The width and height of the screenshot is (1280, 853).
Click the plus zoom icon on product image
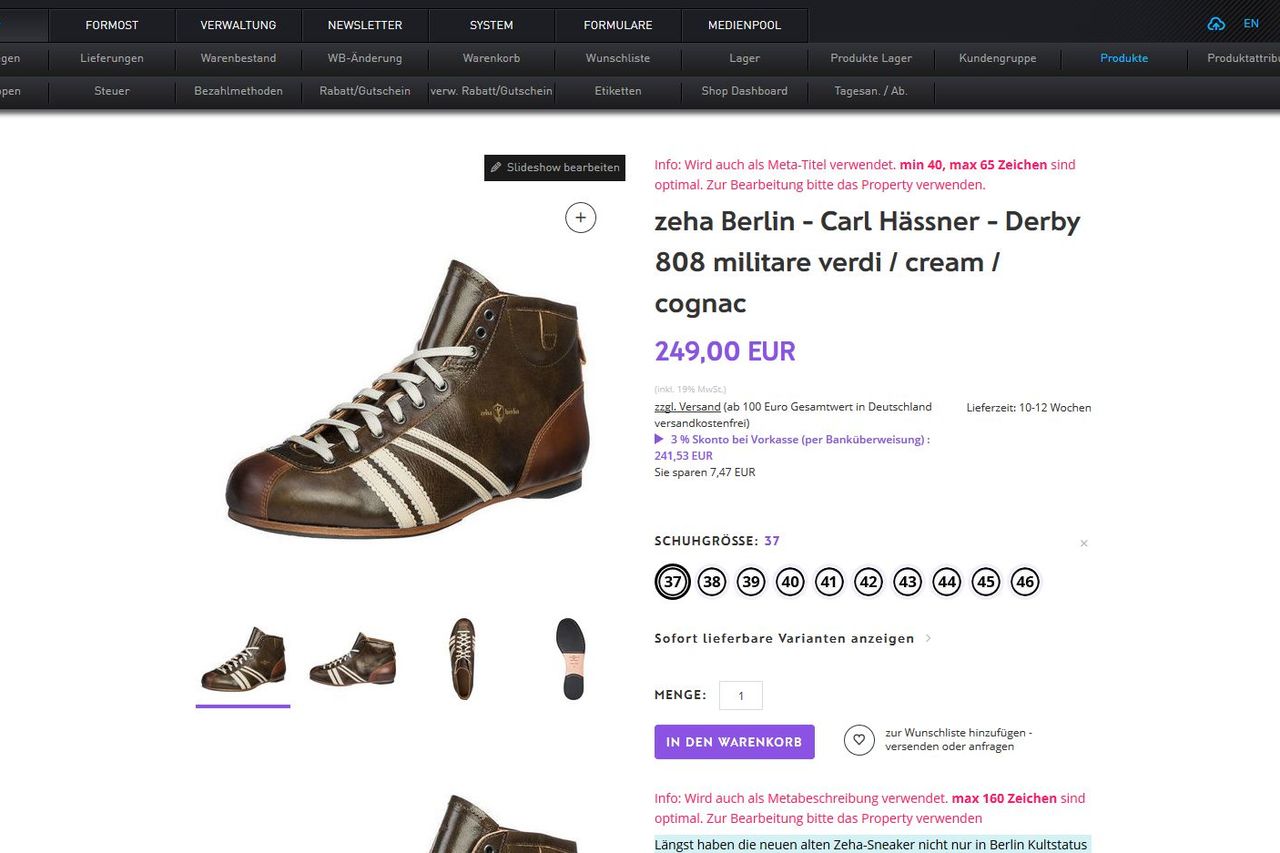point(580,217)
